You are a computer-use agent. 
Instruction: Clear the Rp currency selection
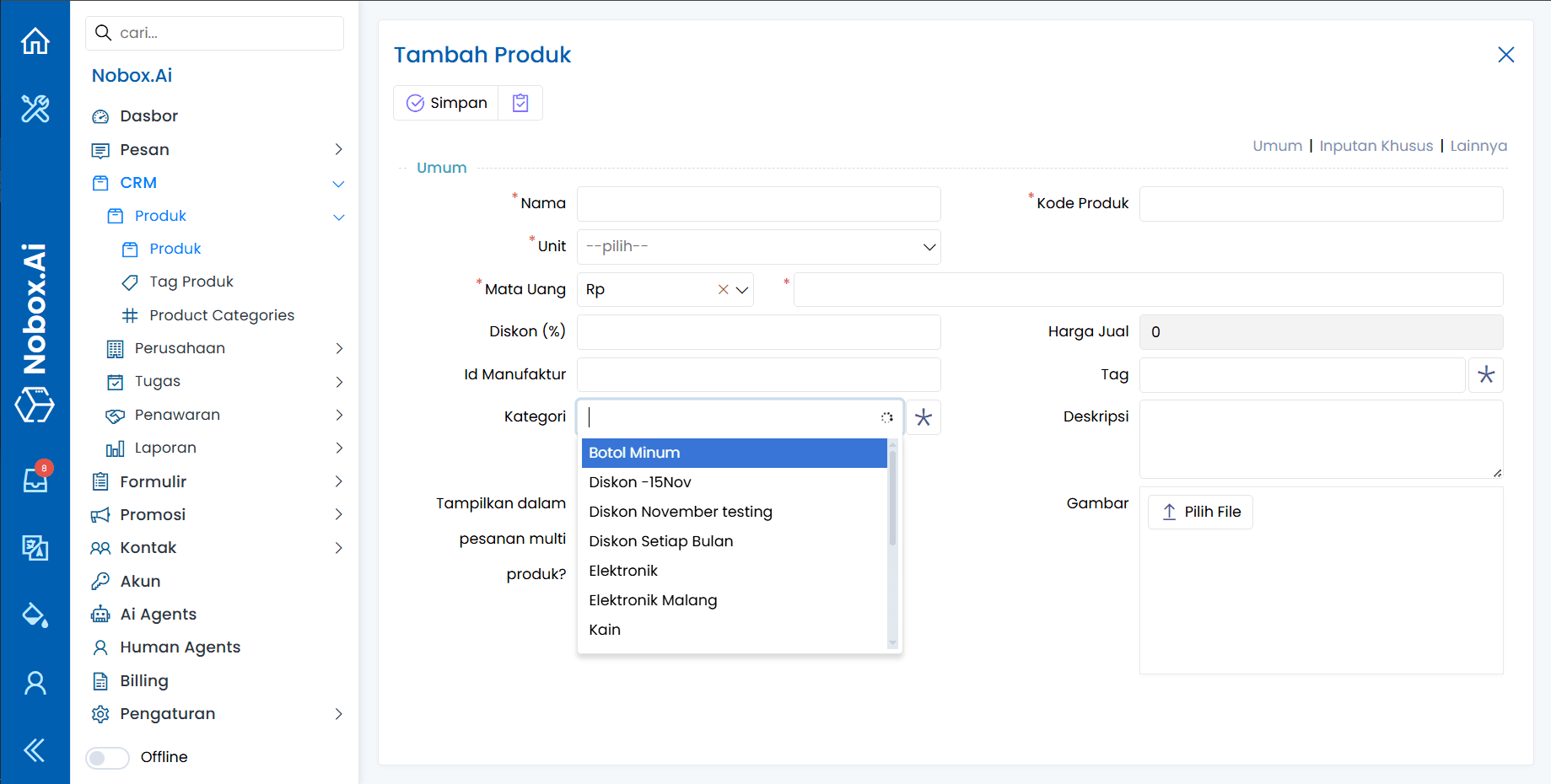coord(723,290)
